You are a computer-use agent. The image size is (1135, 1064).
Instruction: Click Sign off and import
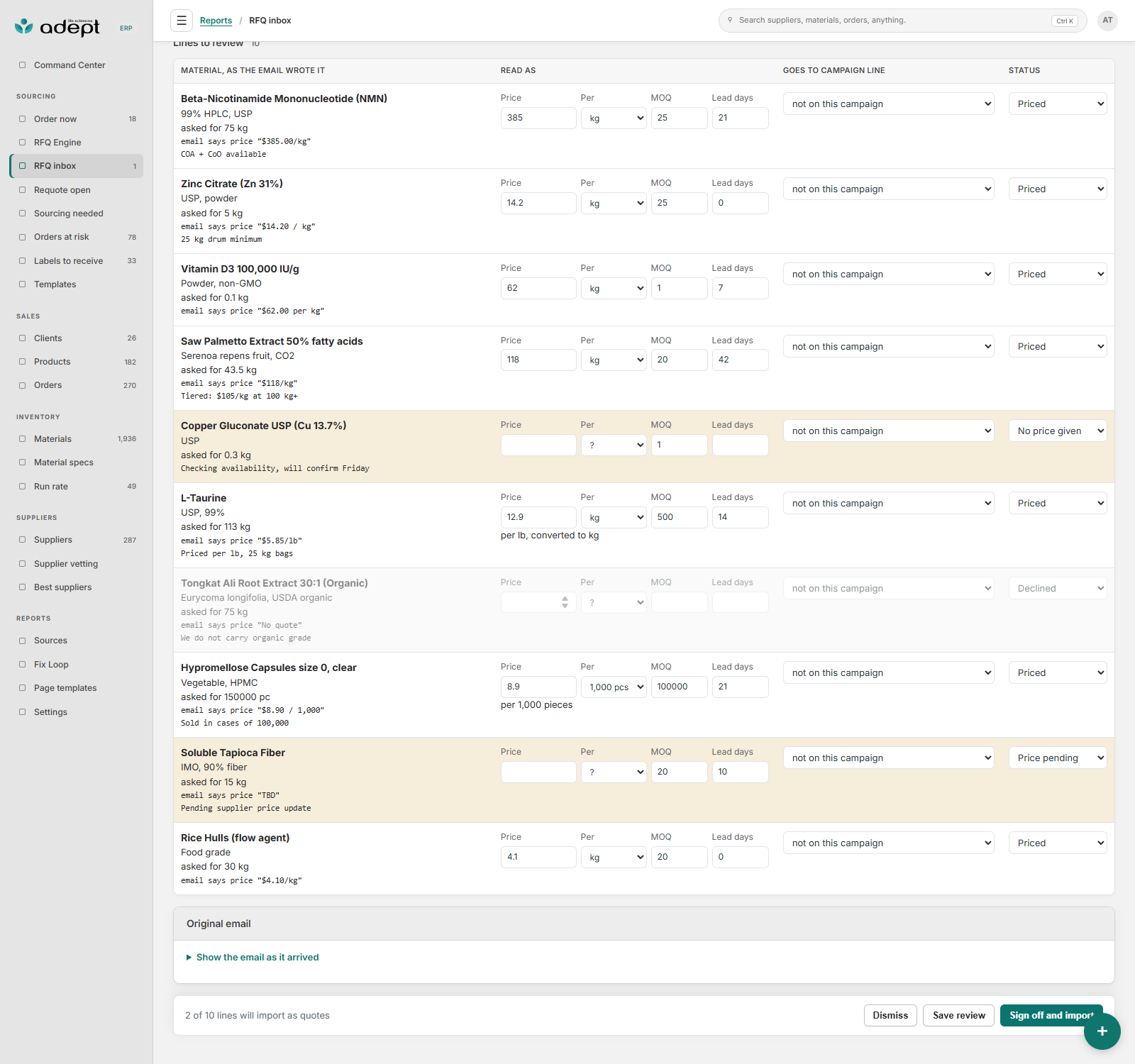click(x=1051, y=1016)
